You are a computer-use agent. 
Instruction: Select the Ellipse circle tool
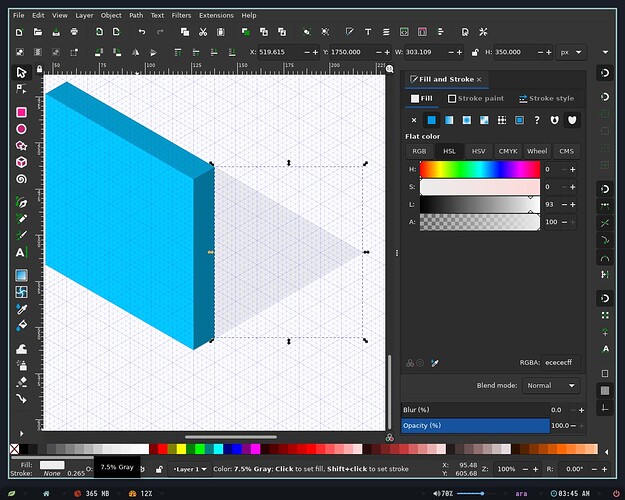[22, 129]
